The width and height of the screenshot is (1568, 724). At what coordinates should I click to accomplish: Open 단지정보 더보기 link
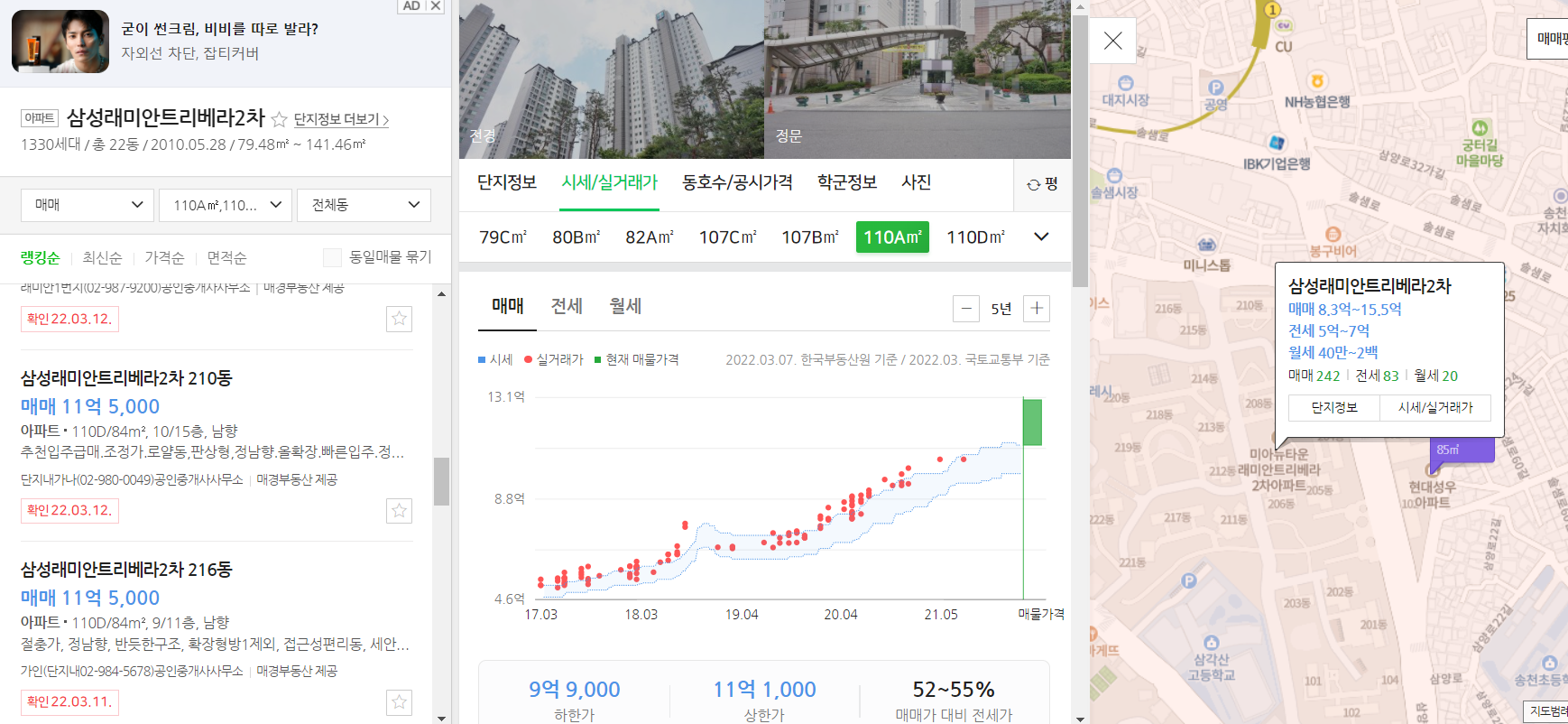(x=341, y=119)
